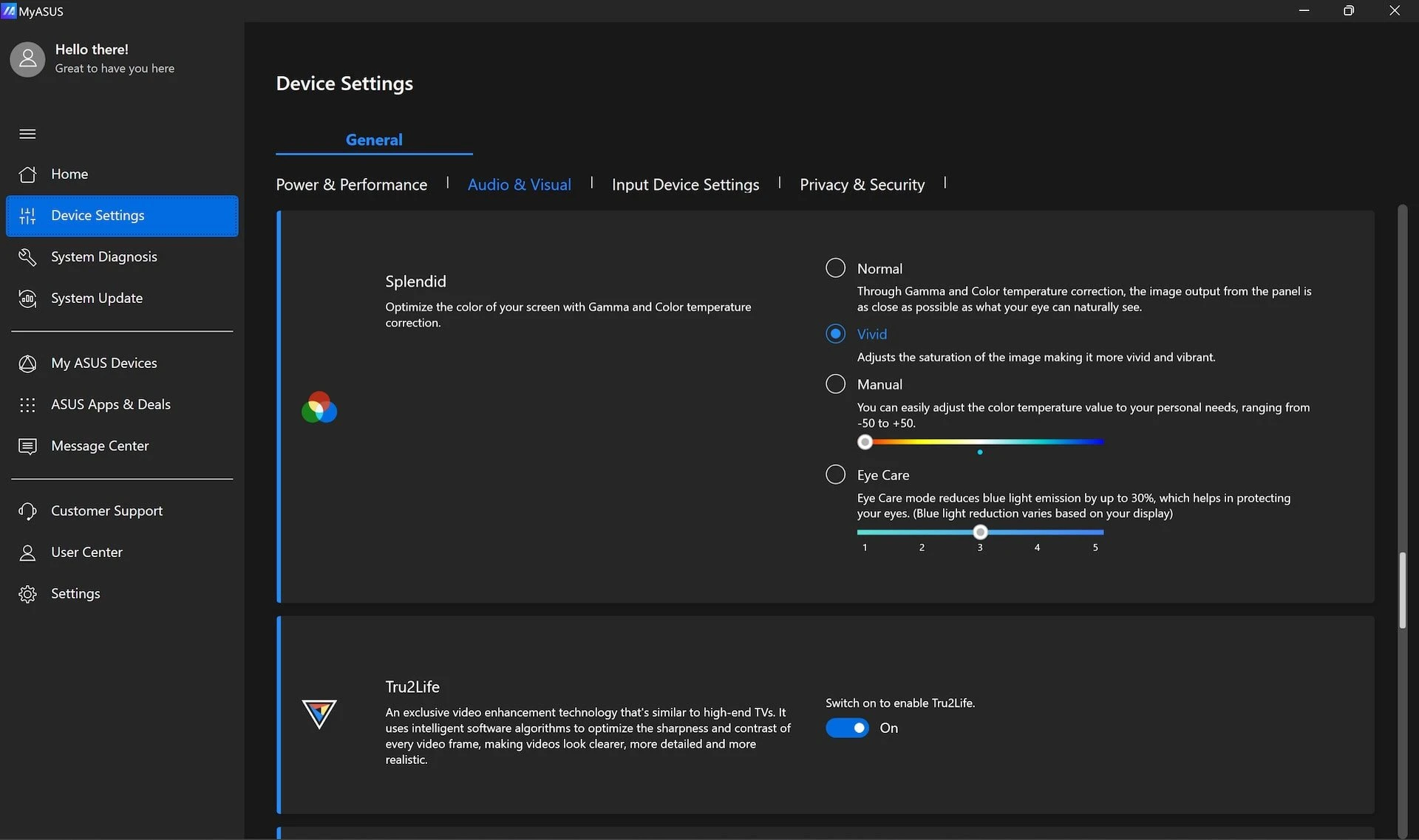1419x840 pixels.
Task: Click the "Switch on to enable Tru2Life." text
Action: (x=900, y=703)
